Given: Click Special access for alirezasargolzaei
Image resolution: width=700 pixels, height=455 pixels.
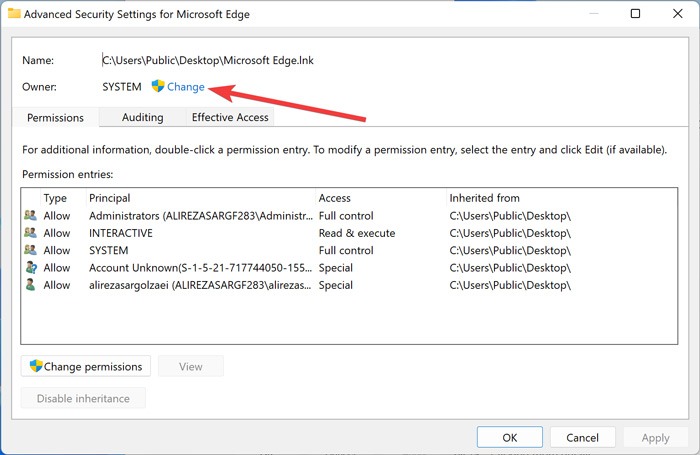Looking at the screenshot, I should [336, 285].
